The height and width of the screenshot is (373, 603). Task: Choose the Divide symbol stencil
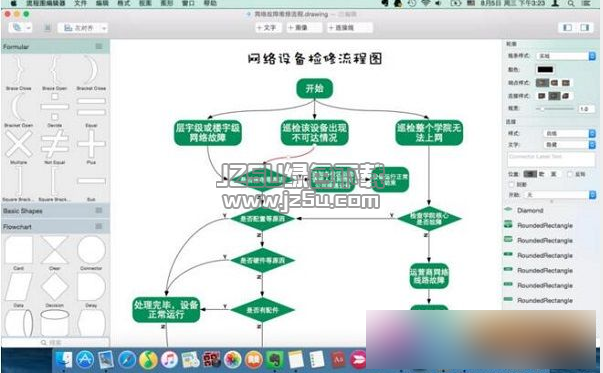tap(54, 107)
